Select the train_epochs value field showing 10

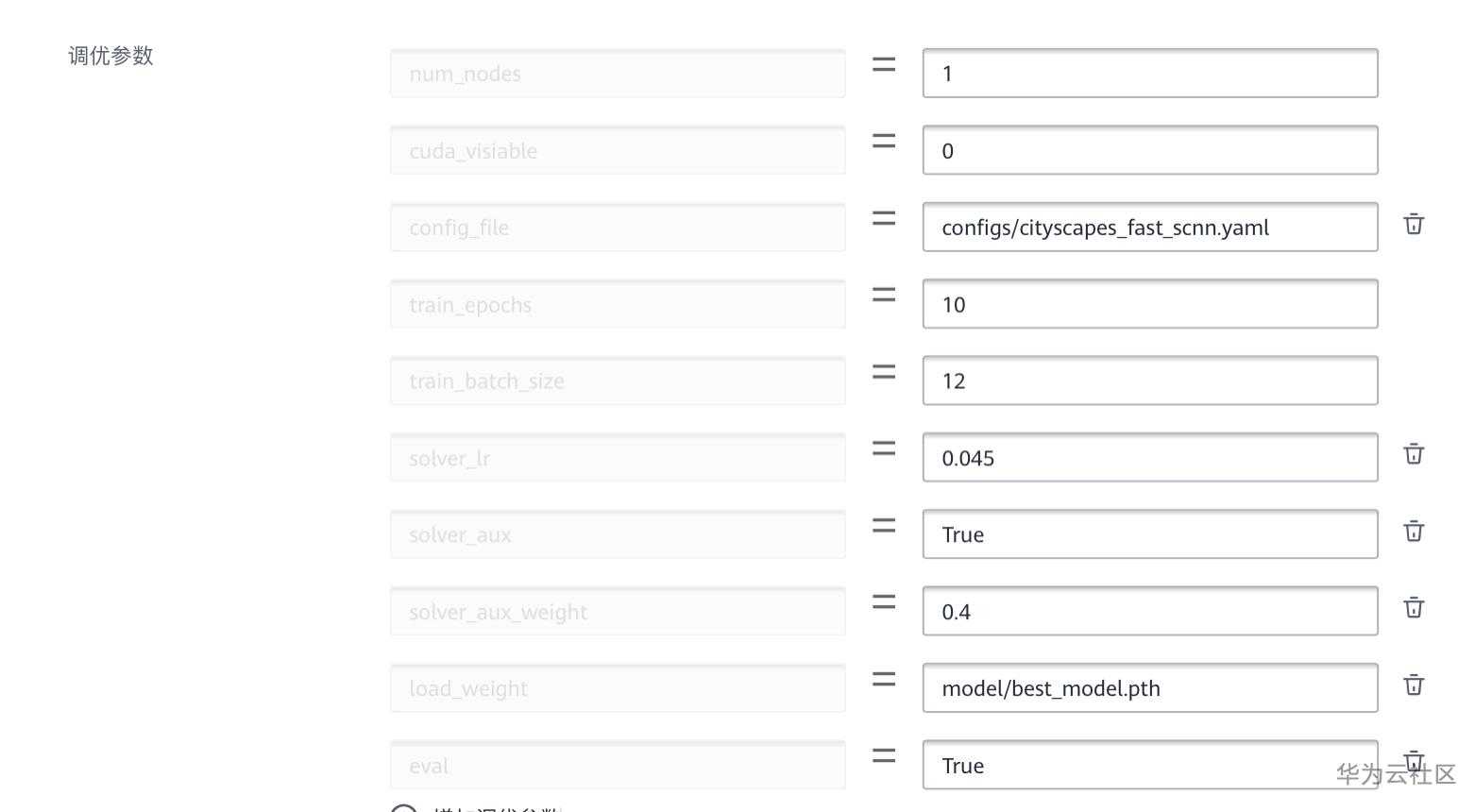click(1149, 305)
